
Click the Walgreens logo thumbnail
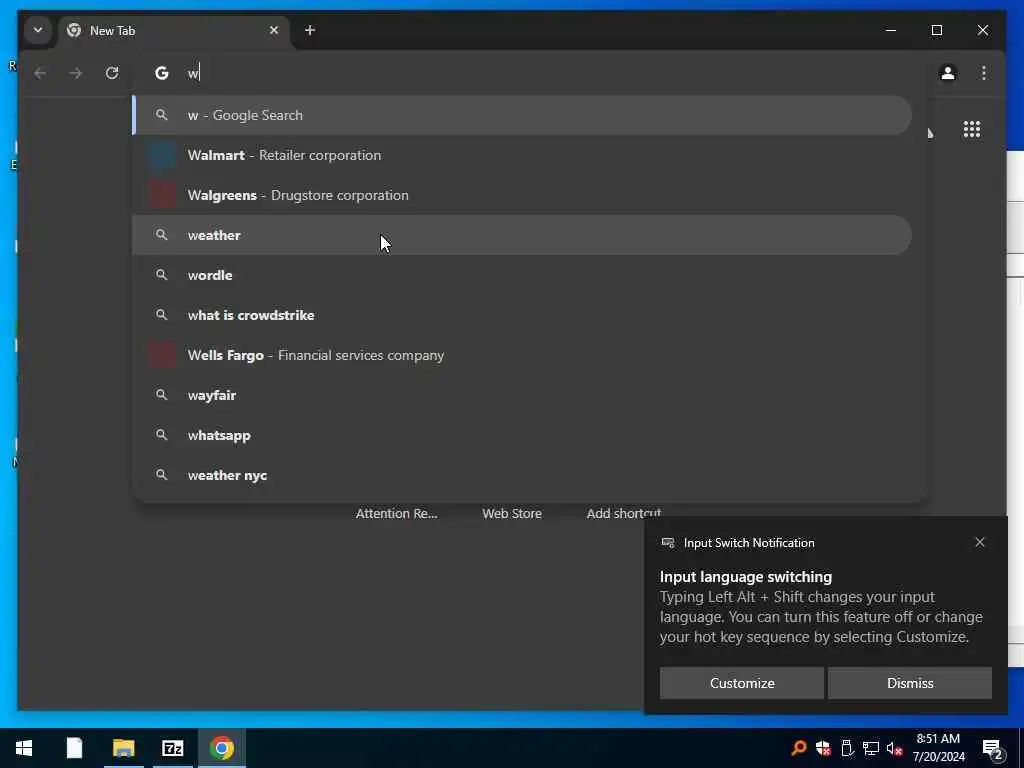coord(162,195)
